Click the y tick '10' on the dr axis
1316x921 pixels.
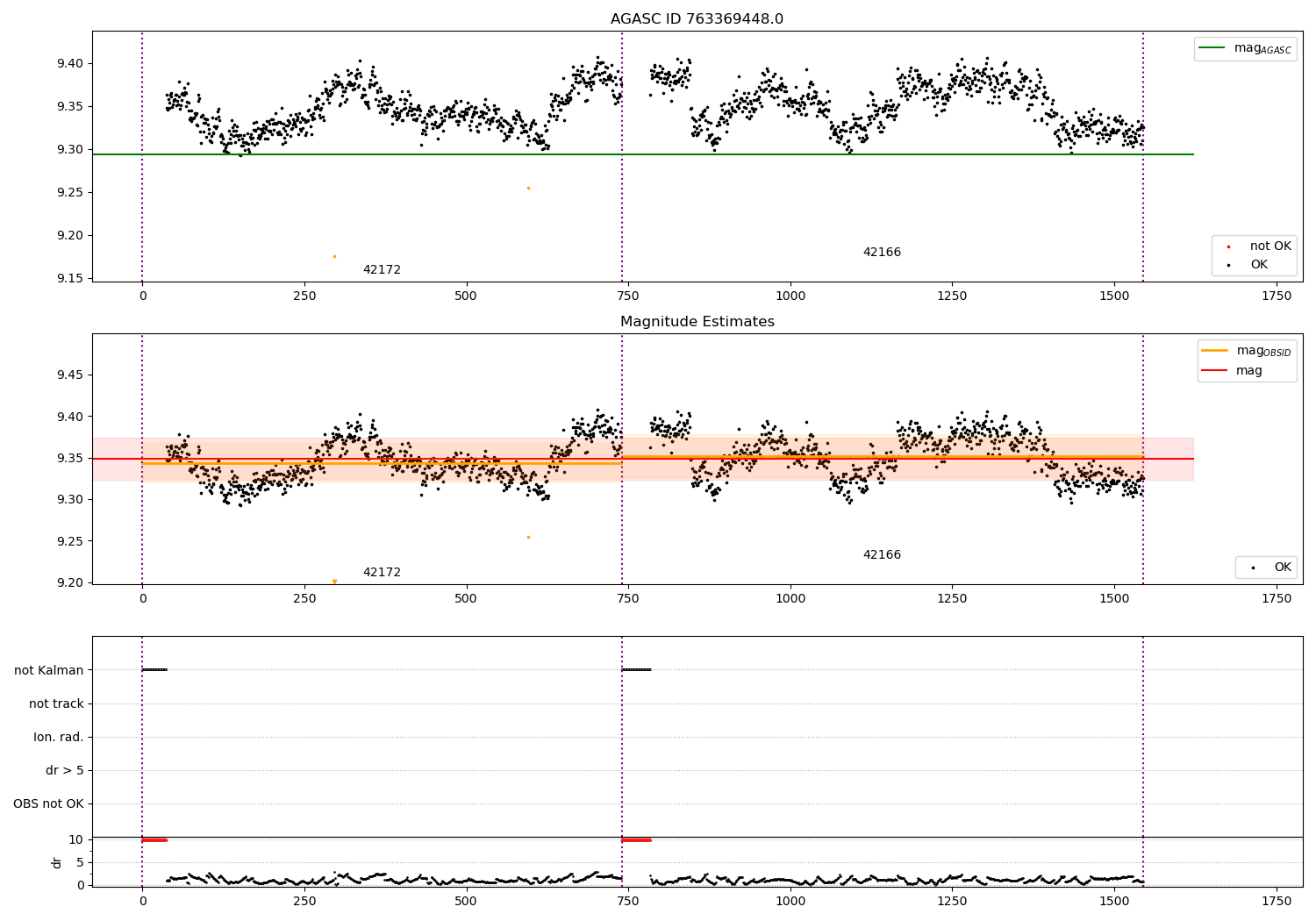click(76, 839)
